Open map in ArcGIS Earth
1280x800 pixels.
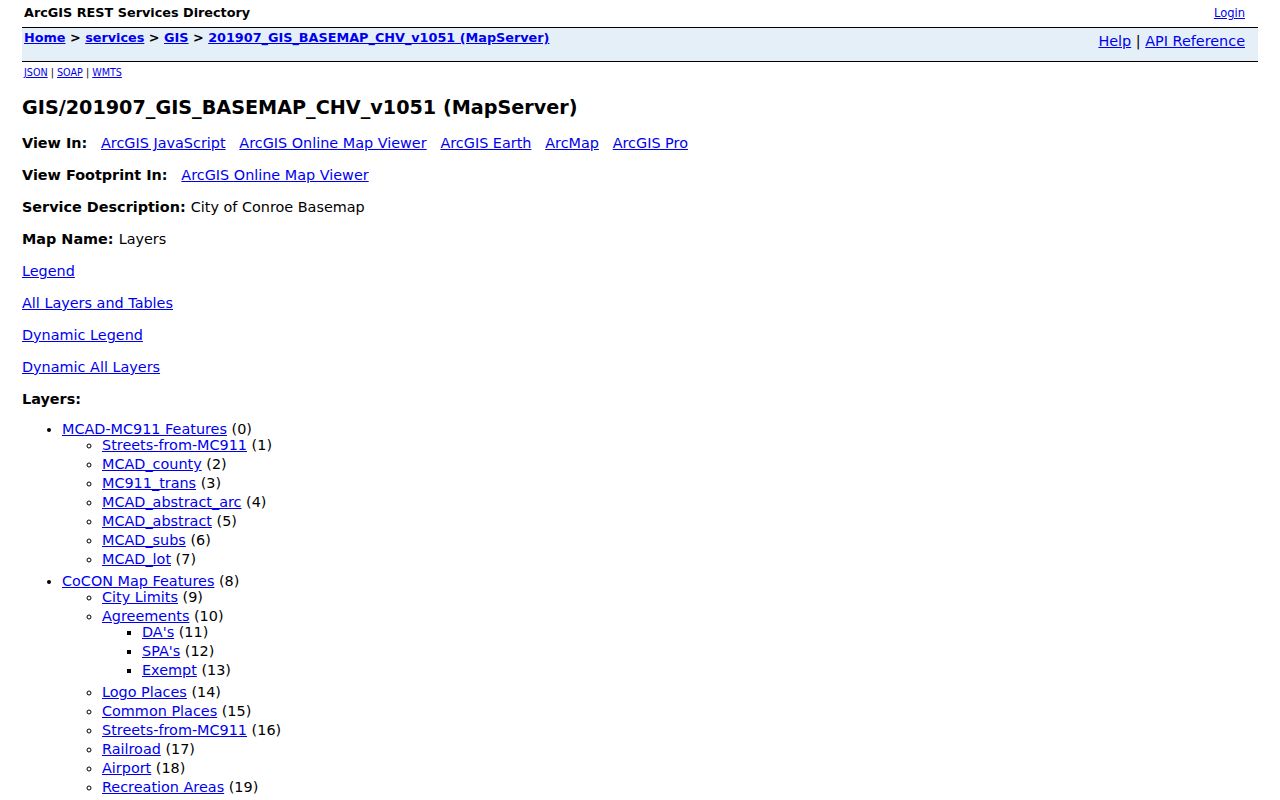pos(486,143)
